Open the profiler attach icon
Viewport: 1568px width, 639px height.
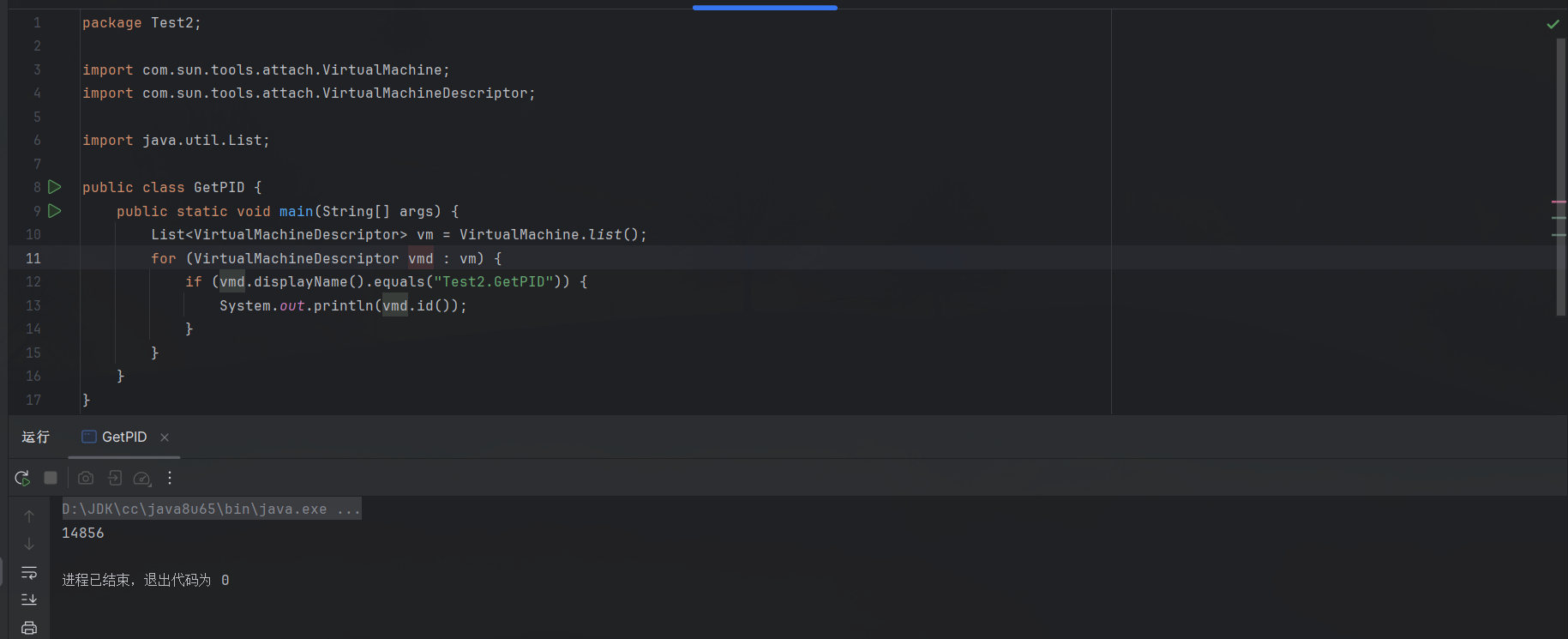142,478
